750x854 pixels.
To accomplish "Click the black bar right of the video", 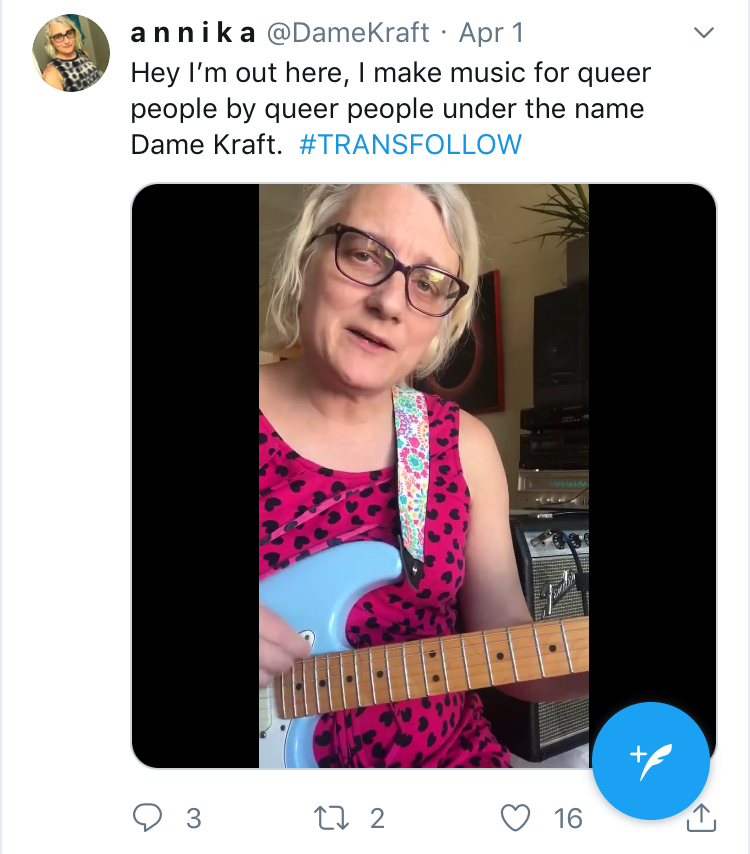I will coord(652,400).
